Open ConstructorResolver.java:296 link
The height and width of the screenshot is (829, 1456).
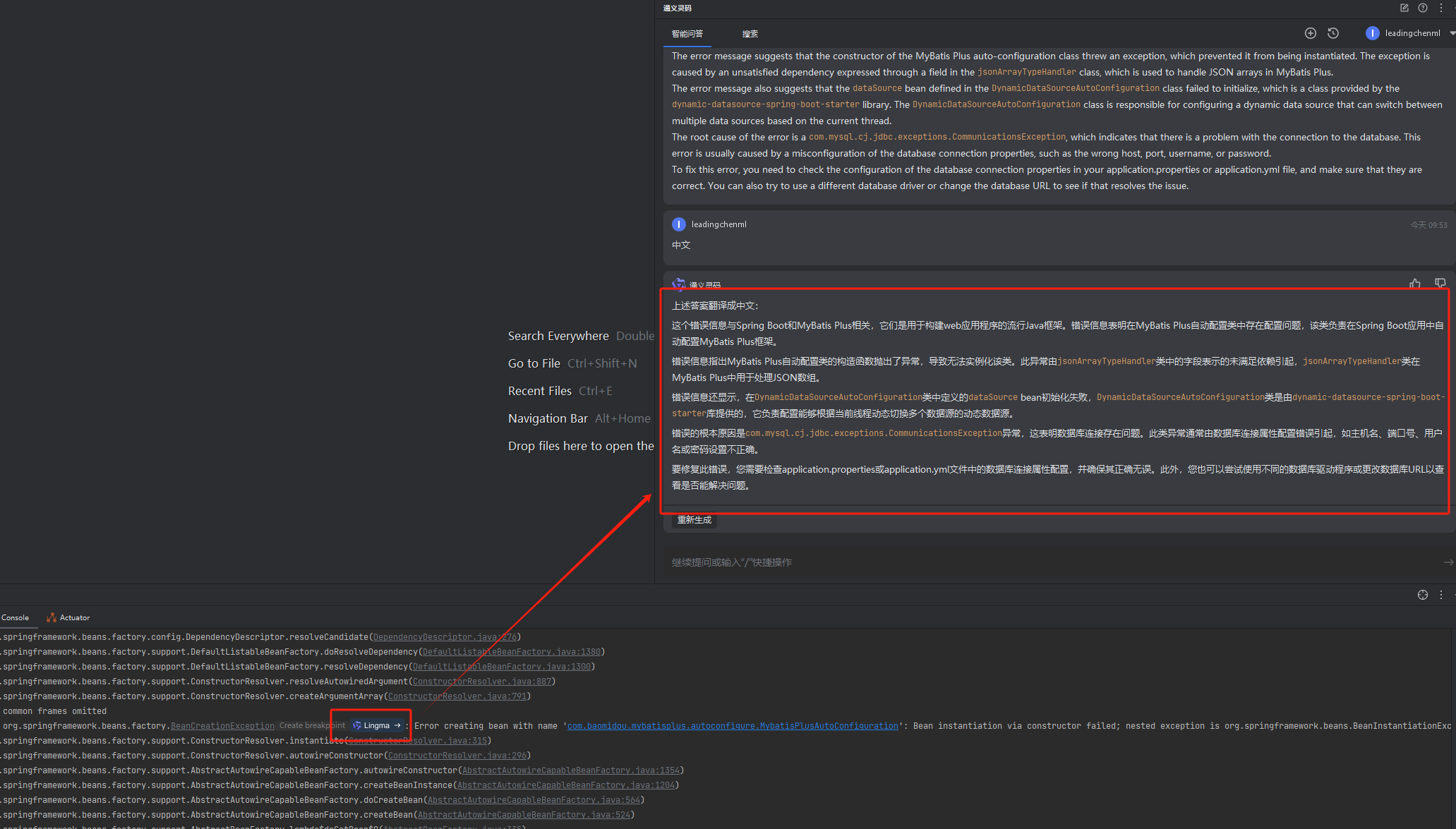pyautogui.click(x=457, y=756)
